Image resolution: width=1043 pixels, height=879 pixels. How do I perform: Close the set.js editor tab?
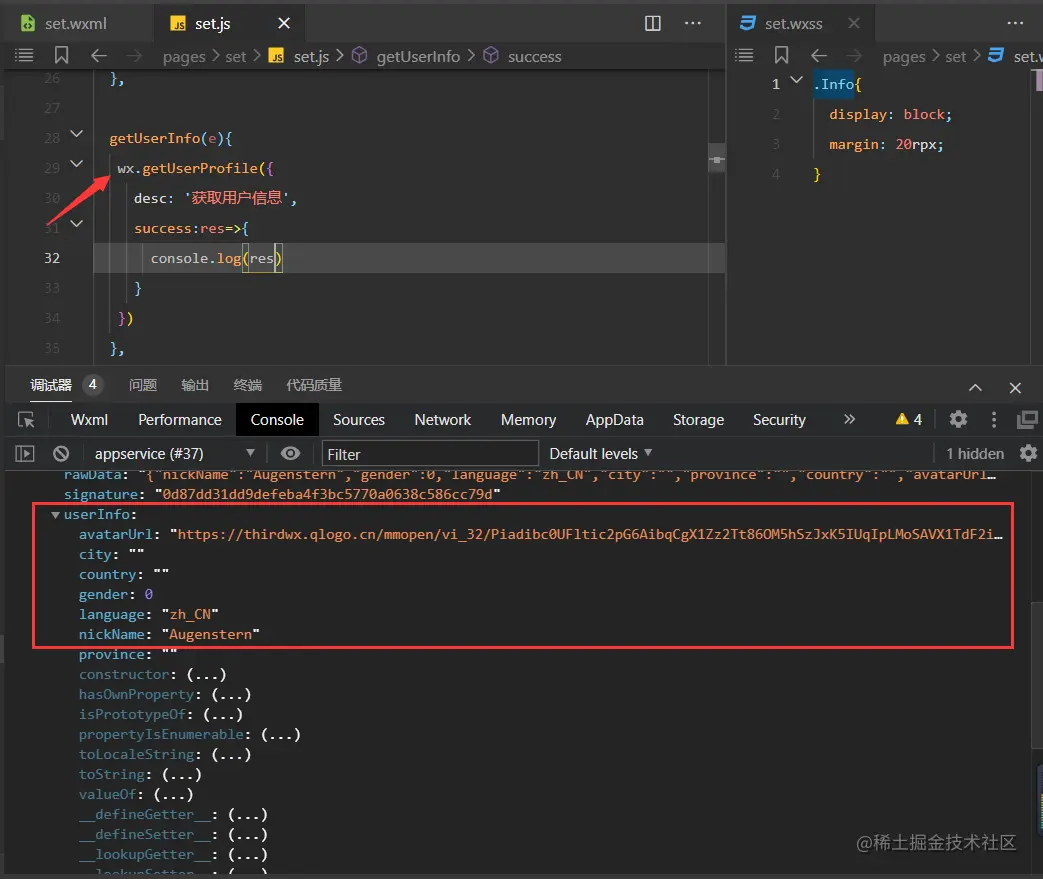point(283,23)
